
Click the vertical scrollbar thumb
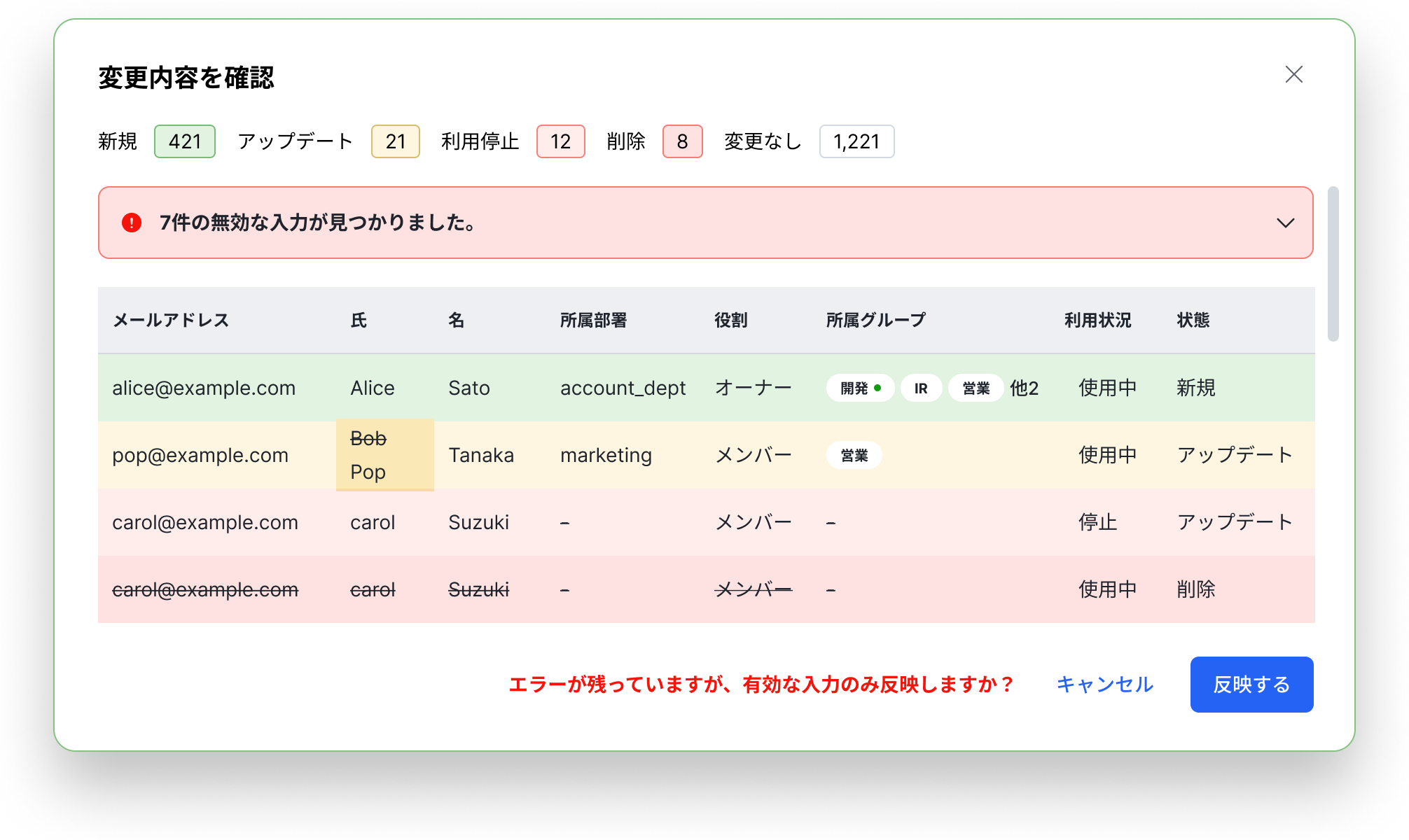click(1333, 264)
